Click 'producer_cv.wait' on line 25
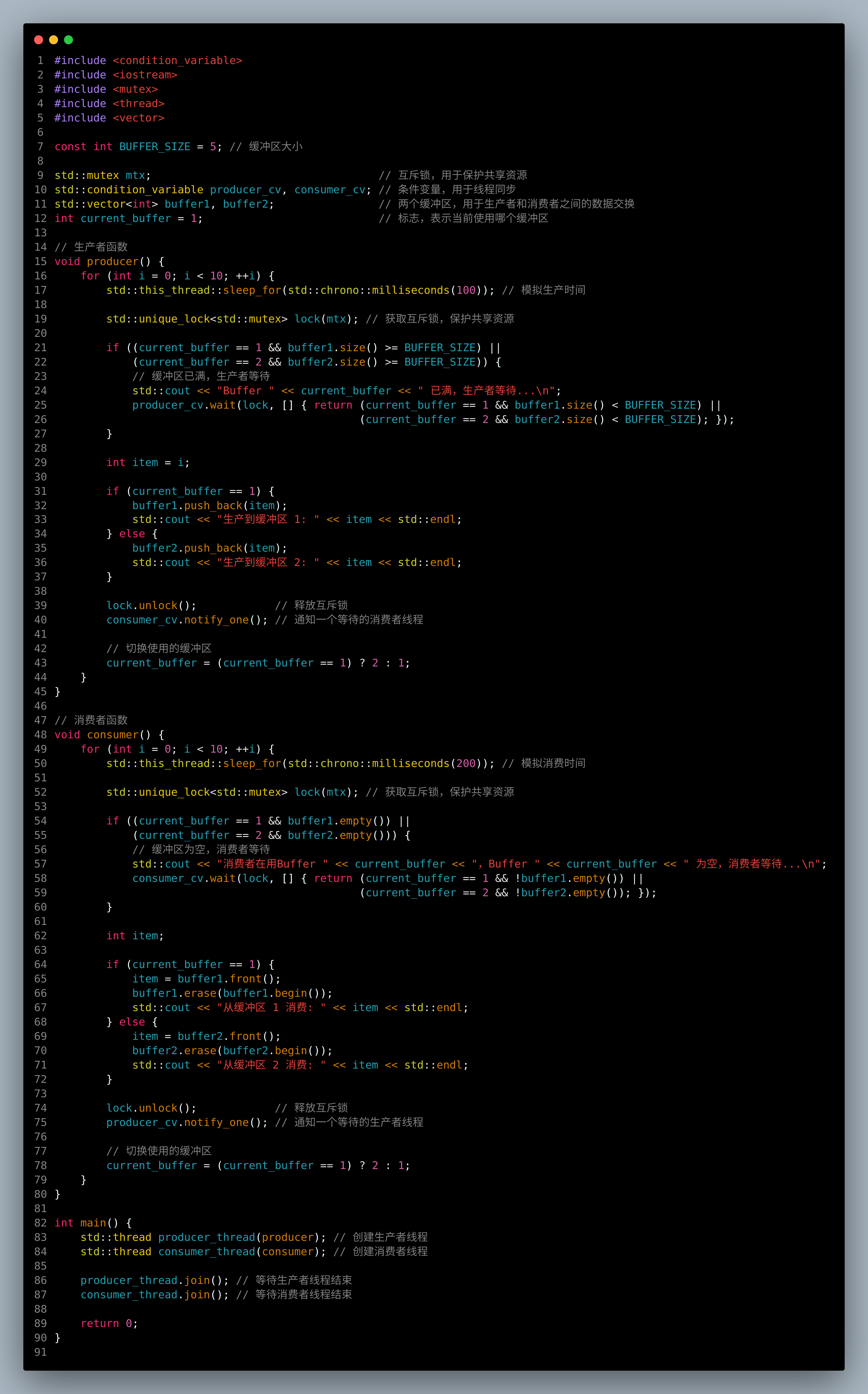The height and width of the screenshot is (1394, 868). point(184,405)
